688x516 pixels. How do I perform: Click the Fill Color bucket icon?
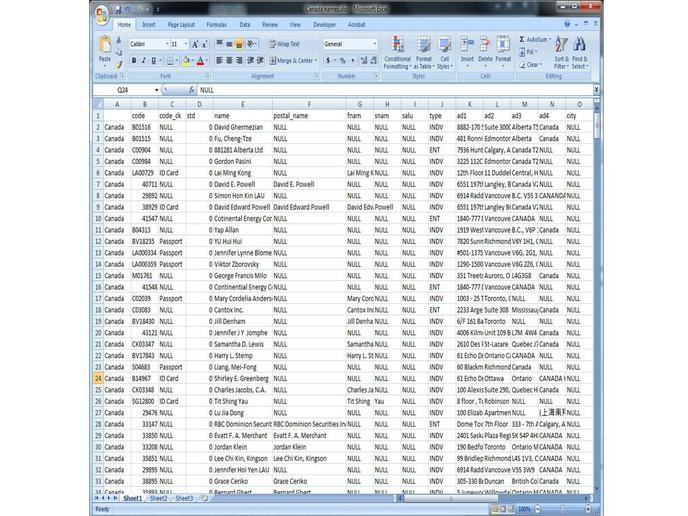point(186,61)
